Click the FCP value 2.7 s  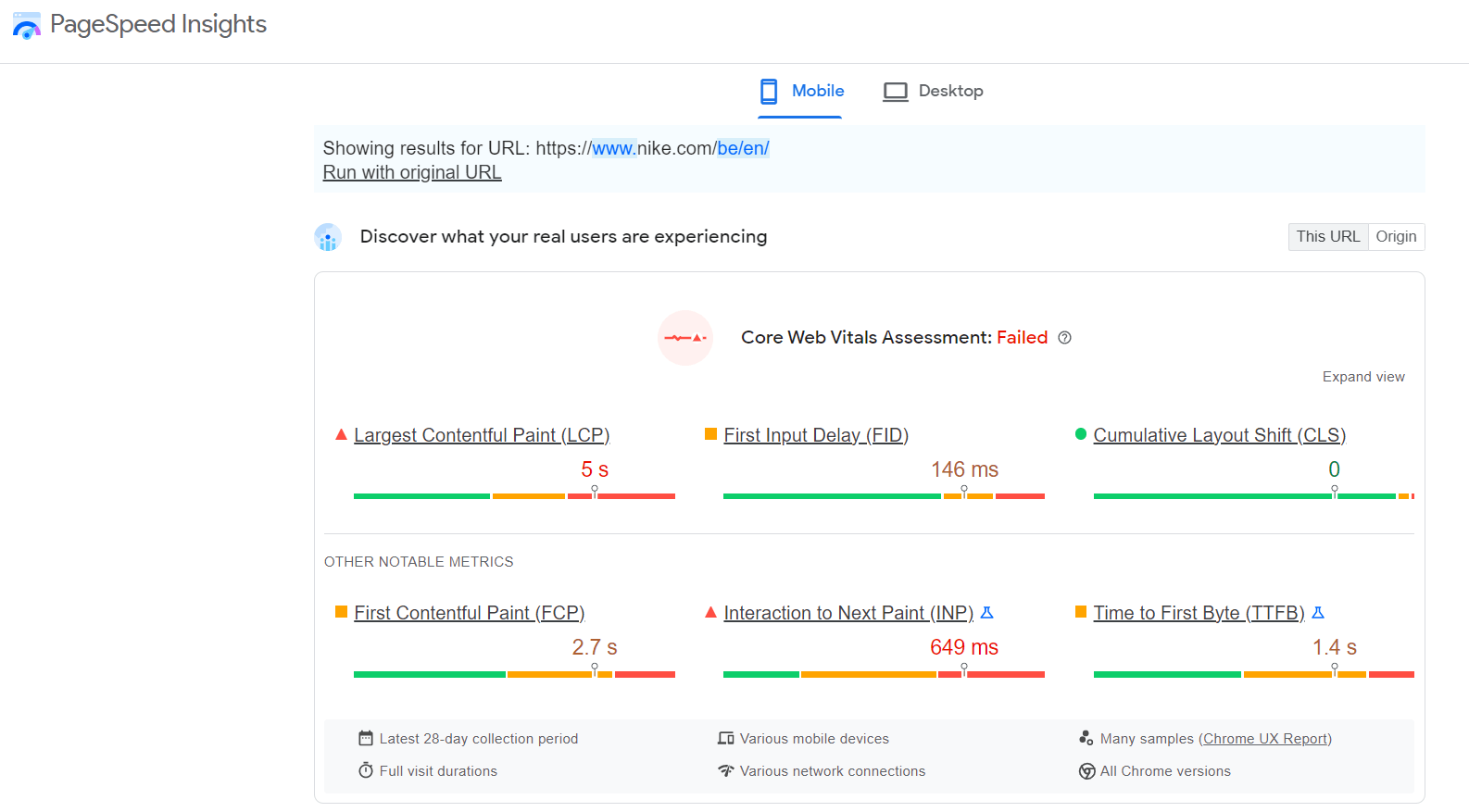click(595, 647)
